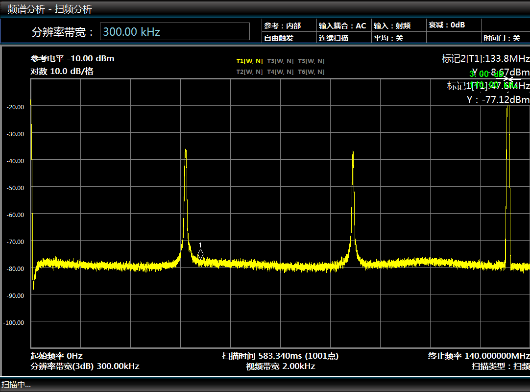Image resolution: width=530 pixels, height=392 pixels.
Task: Select the T2[W, N] trace label
Action: pos(249,72)
